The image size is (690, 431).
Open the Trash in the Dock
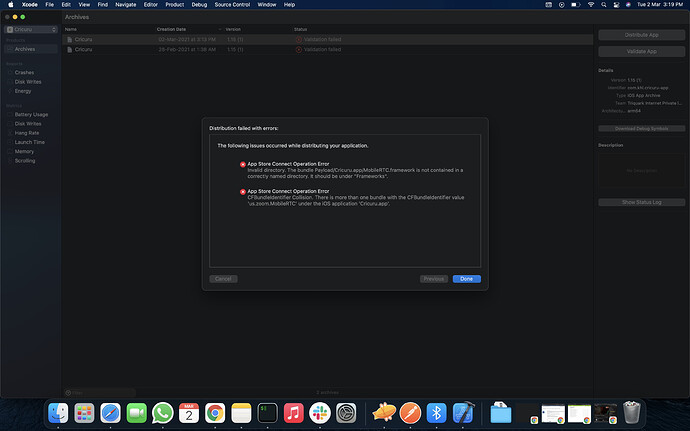(x=631, y=412)
